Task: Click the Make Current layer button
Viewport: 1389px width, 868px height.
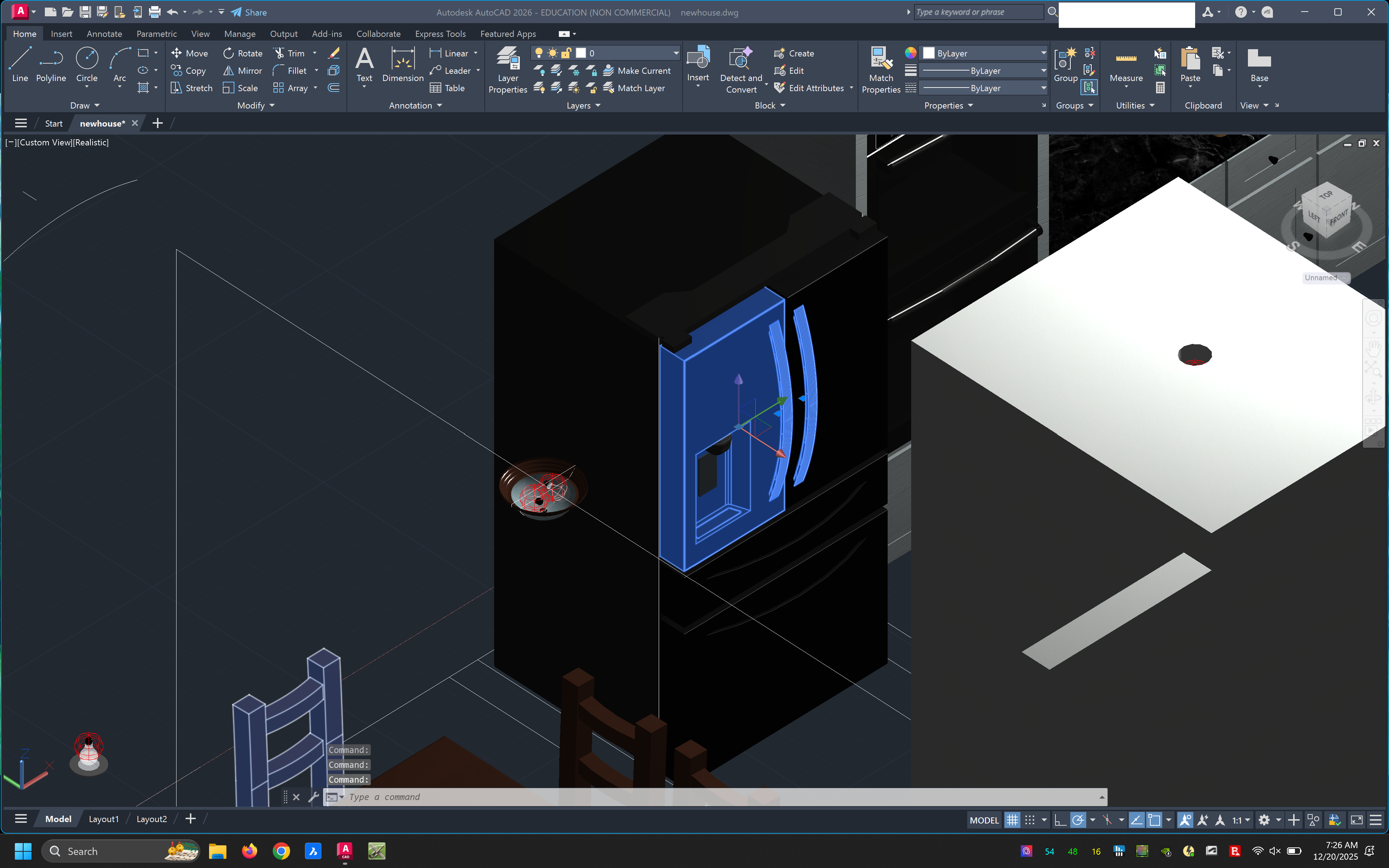Action: [637, 71]
